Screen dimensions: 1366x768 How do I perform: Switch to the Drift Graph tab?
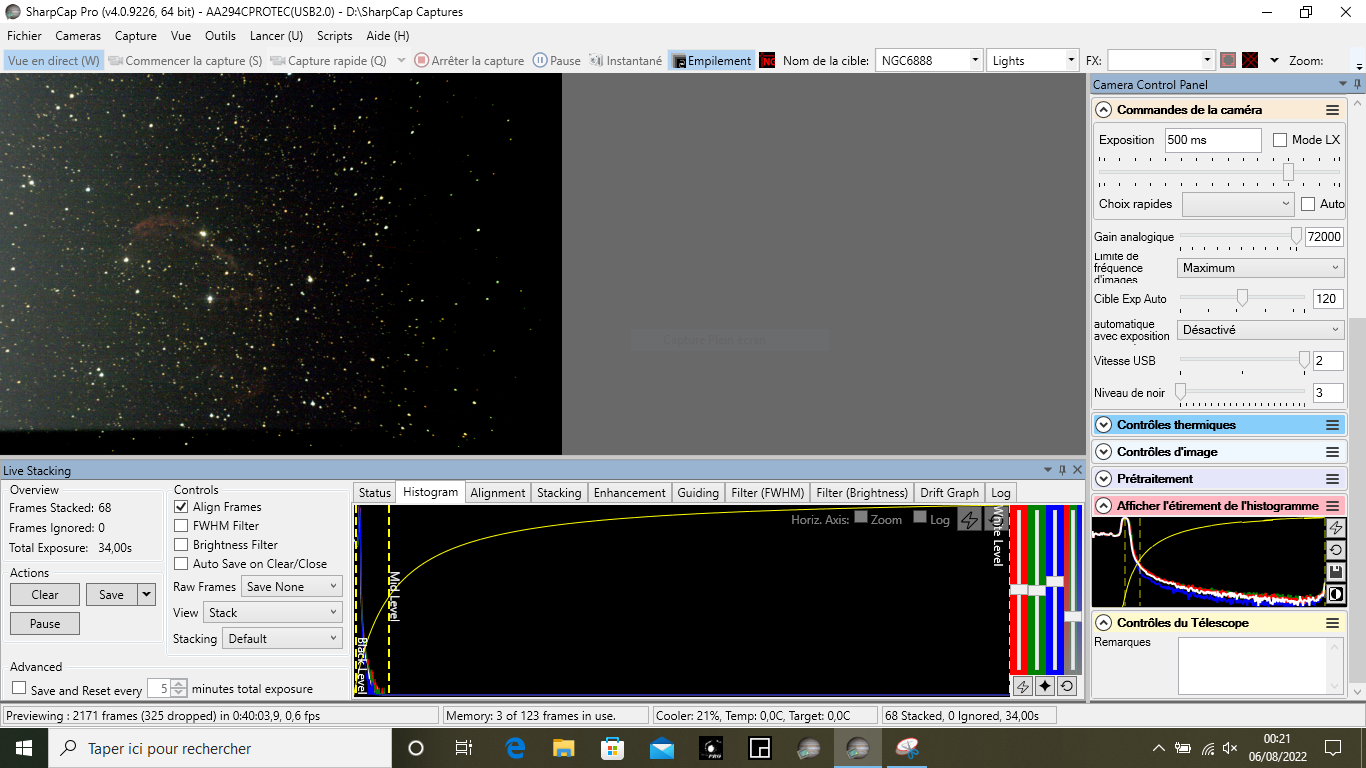point(949,493)
